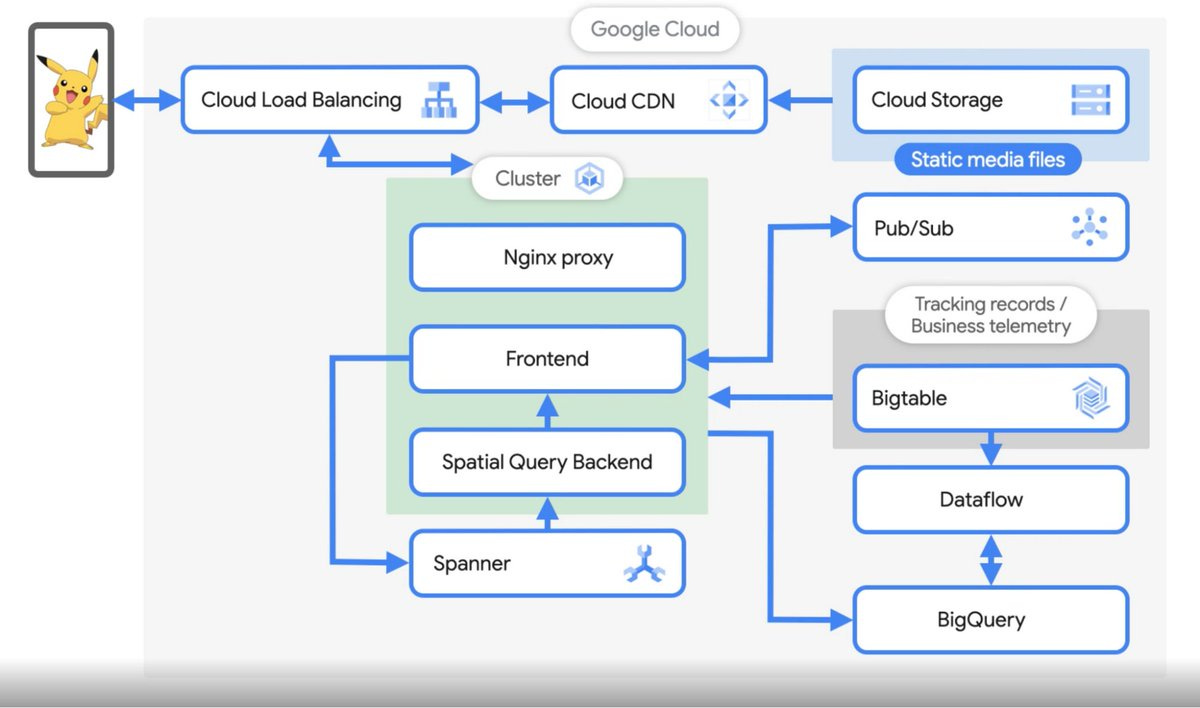
Task: Select the Cloud CDN icon
Action: coord(729,99)
